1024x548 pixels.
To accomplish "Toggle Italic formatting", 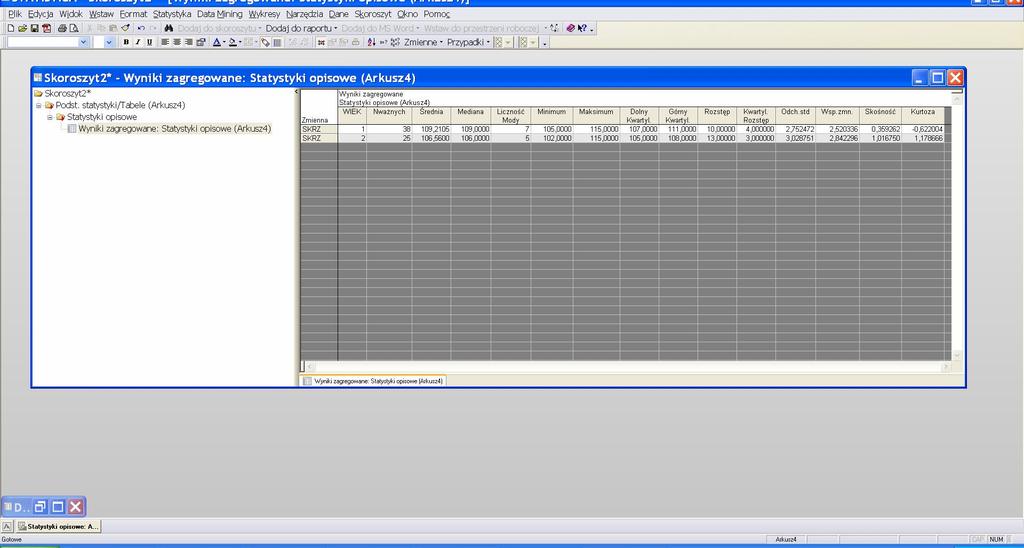I will pyautogui.click(x=138, y=42).
